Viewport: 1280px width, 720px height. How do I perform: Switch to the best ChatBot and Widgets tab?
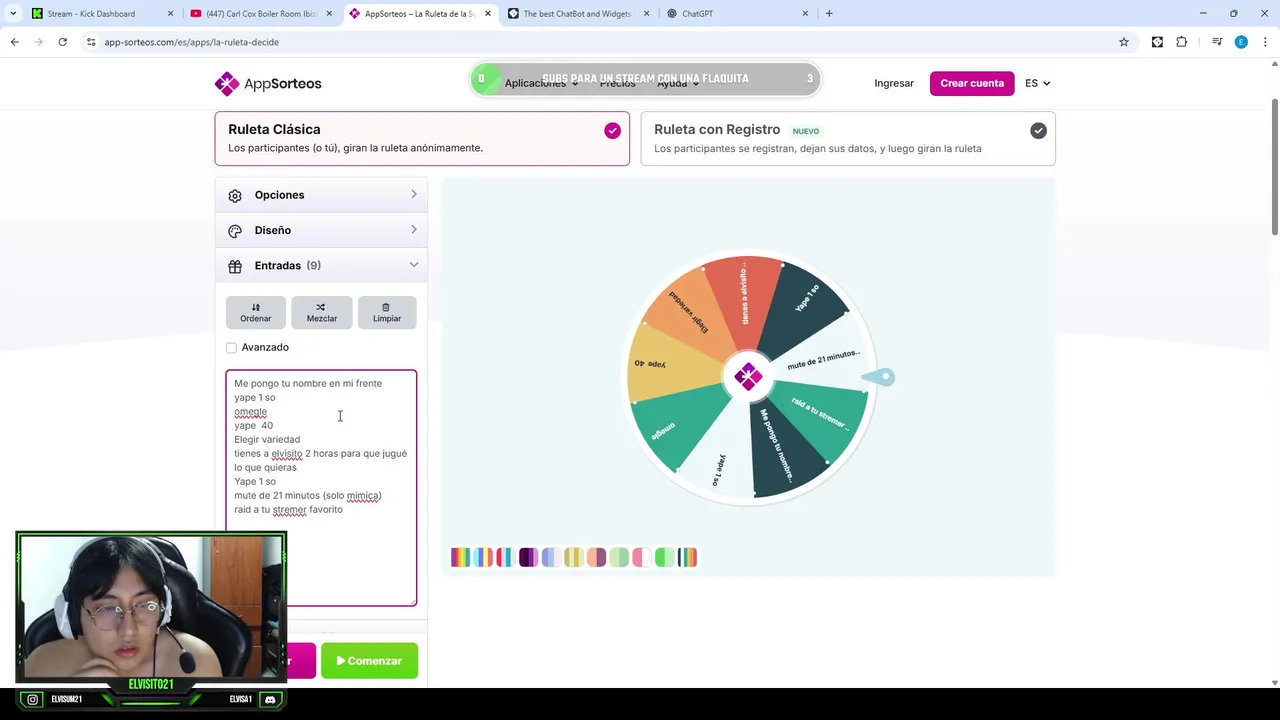click(578, 14)
